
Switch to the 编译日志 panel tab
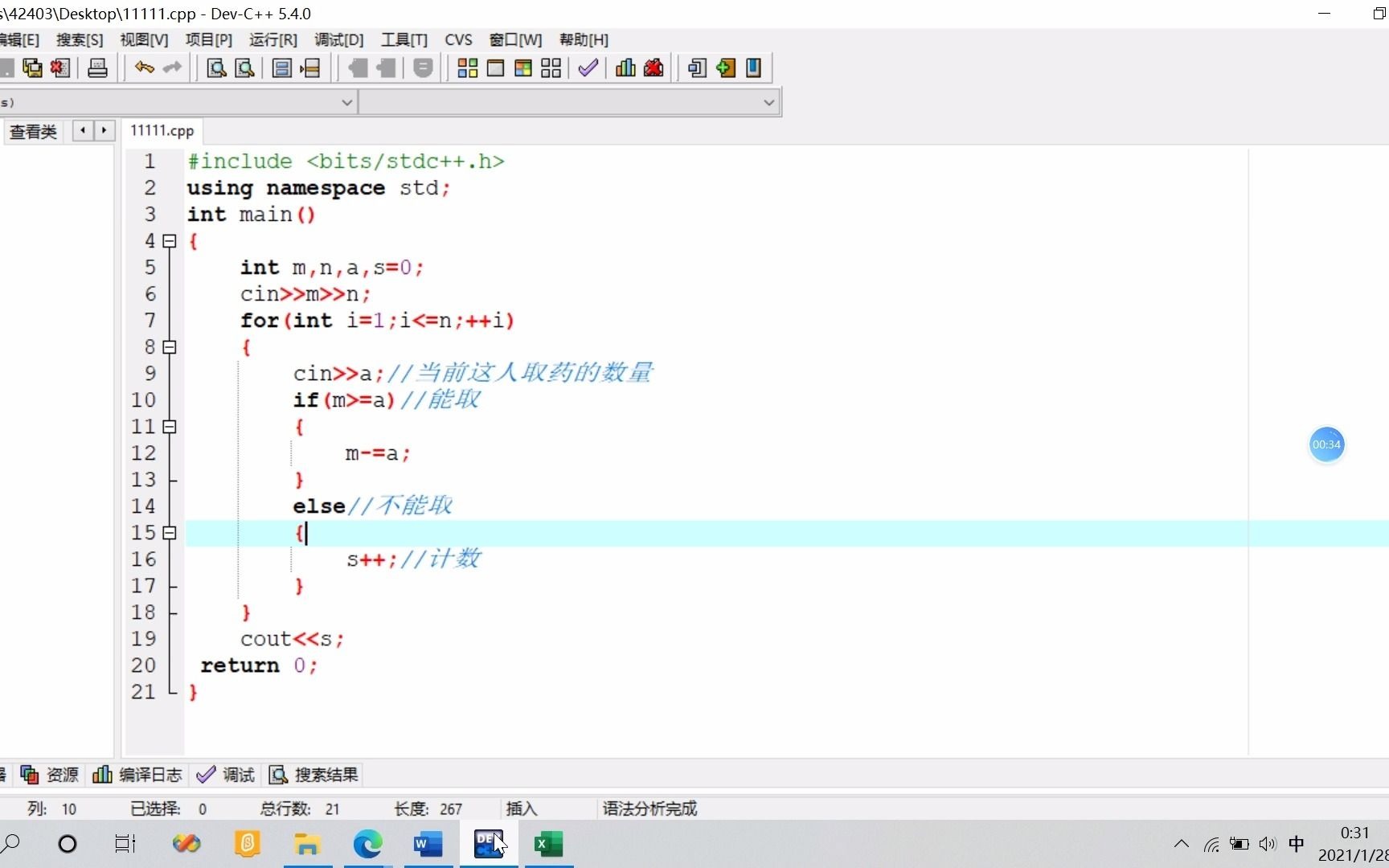click(x=149, y=774)
